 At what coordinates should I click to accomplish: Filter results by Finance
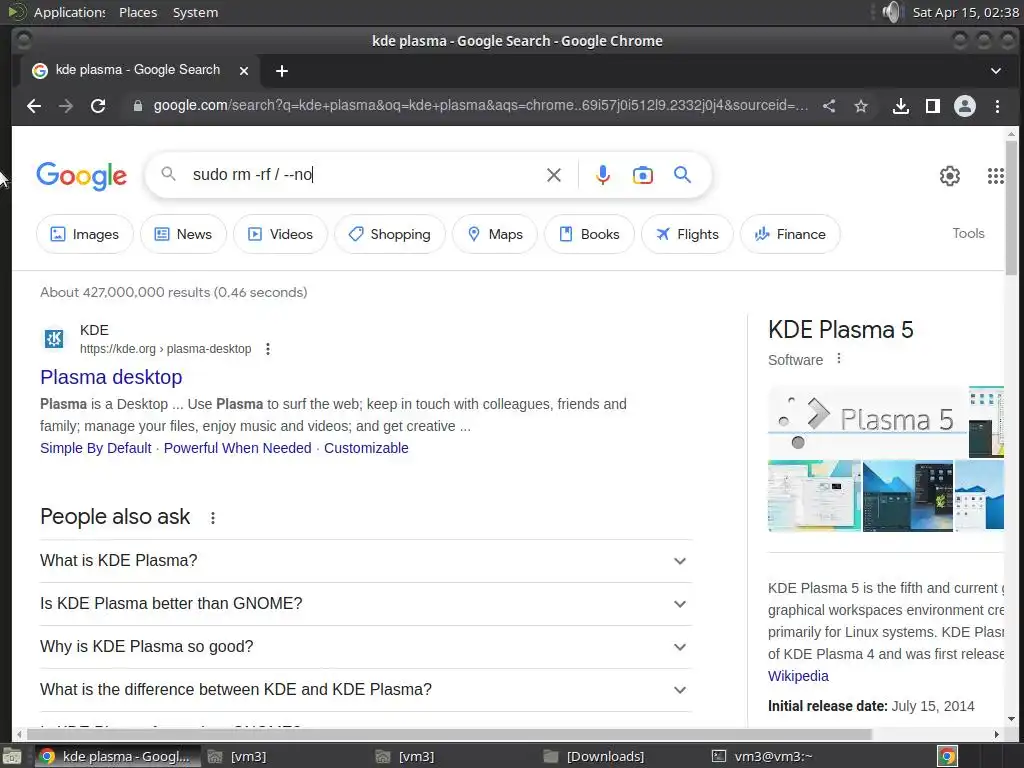[x=790, y=234]
